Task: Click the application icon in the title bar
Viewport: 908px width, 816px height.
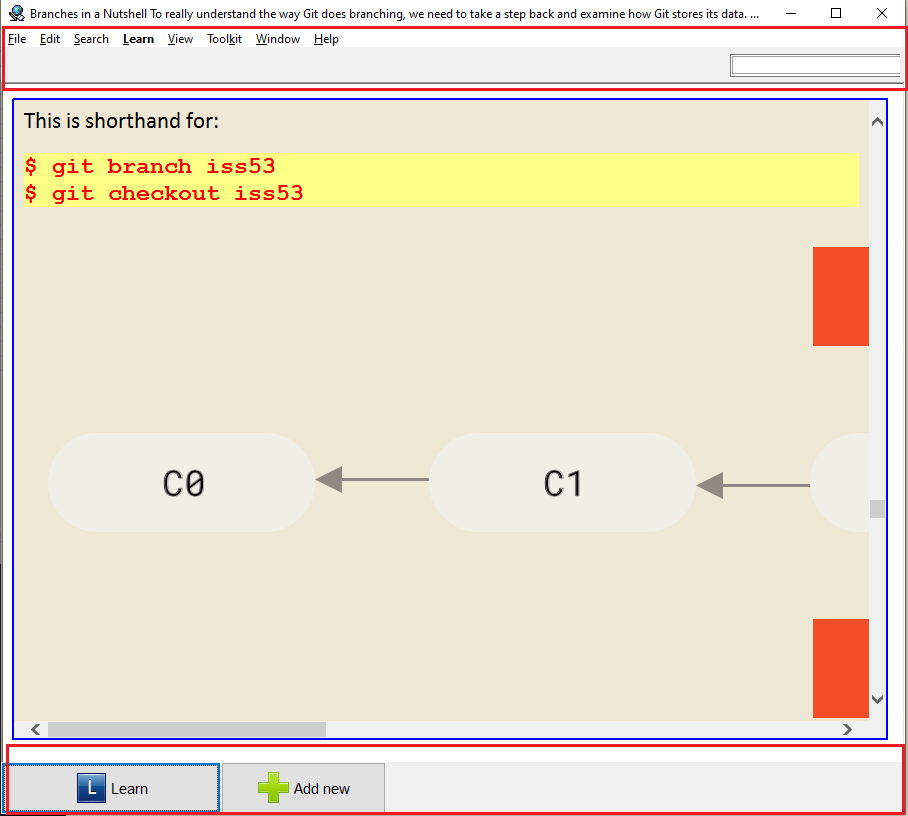Action: pos(16,14)
